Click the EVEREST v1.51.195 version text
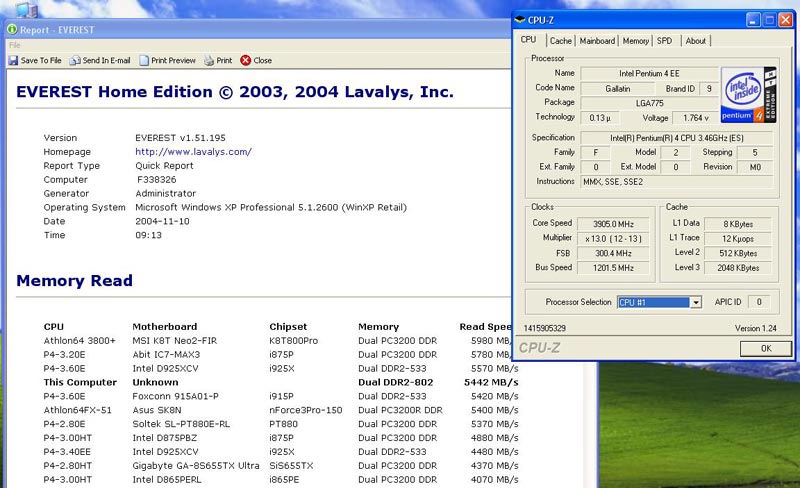 [180, 138]
